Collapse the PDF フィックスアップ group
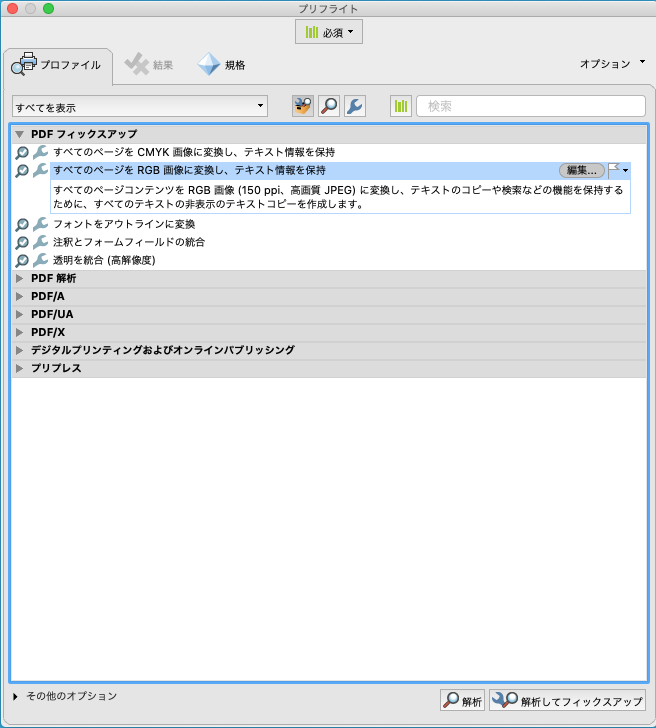Screen dimensions: 656x728 (x=19, y=135)
